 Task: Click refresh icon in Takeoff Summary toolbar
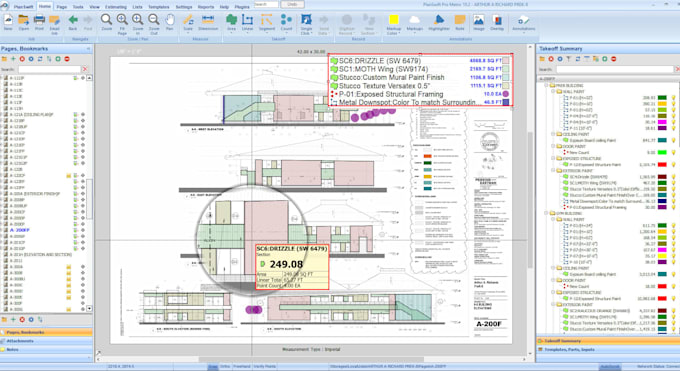(578, 59)
